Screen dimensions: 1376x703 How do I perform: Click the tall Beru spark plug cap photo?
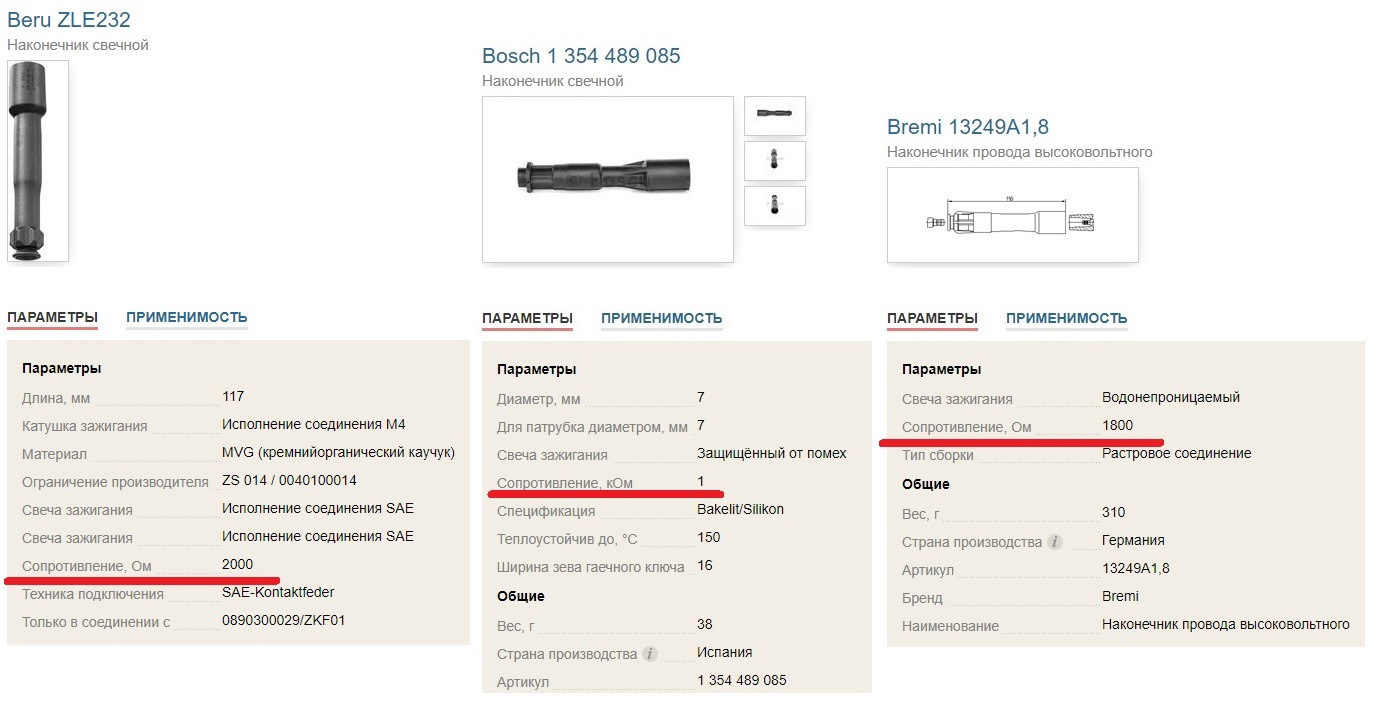click(x=38, y=161)
